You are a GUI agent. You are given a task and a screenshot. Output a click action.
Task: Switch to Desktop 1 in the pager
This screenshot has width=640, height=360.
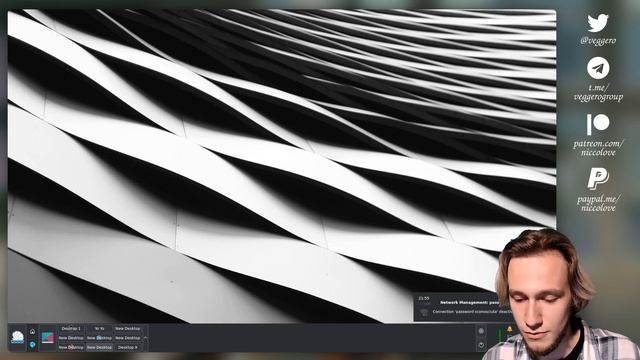tap(71, 329)
